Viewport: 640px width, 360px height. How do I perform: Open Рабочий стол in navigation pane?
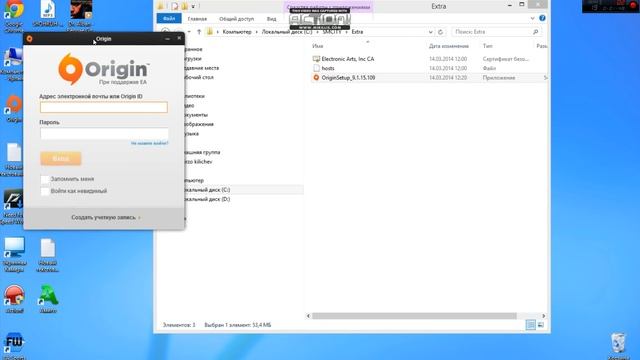pyautogui.click(x=198, y=77)
